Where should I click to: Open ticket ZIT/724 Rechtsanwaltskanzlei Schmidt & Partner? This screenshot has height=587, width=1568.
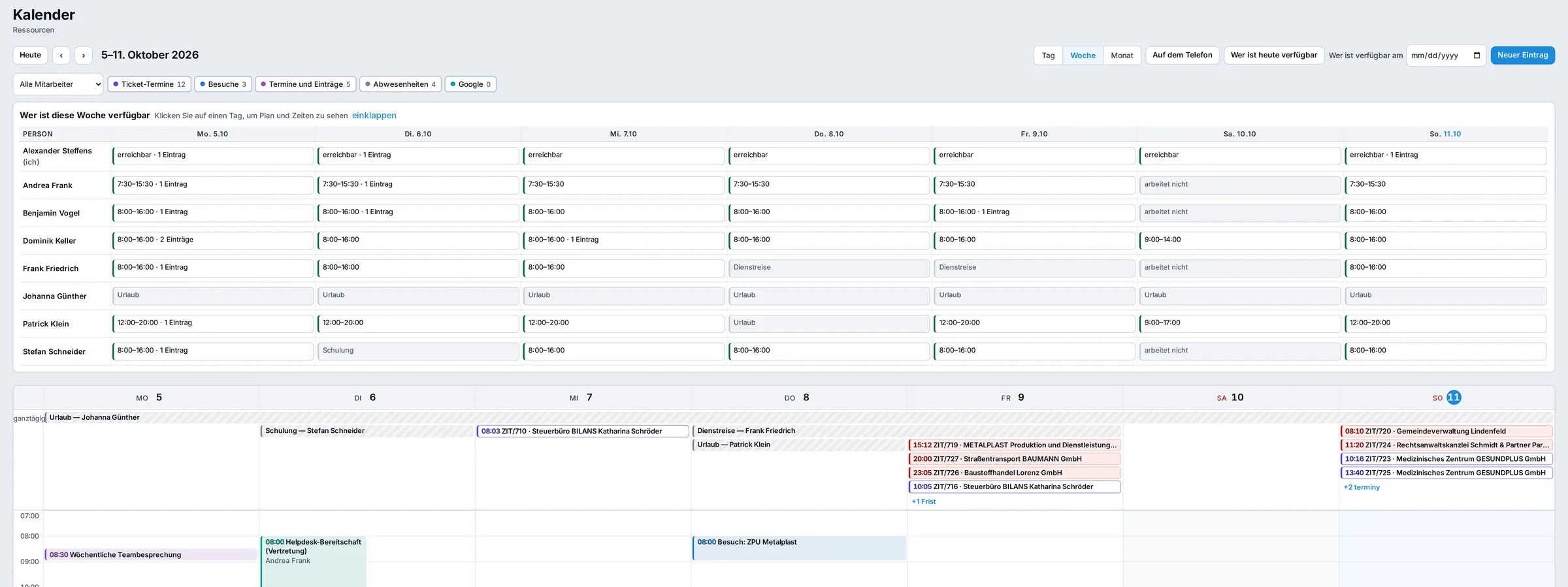click(x=1446, y=445)
